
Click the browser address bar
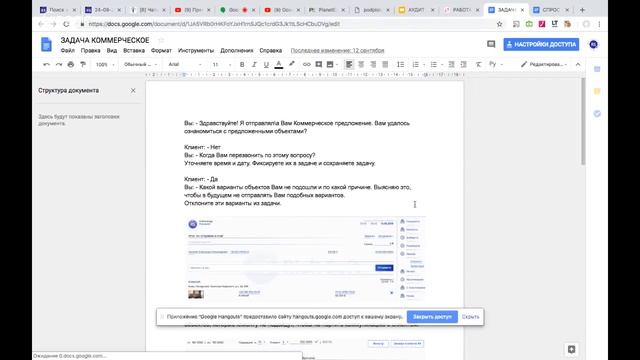coord(286,24)
